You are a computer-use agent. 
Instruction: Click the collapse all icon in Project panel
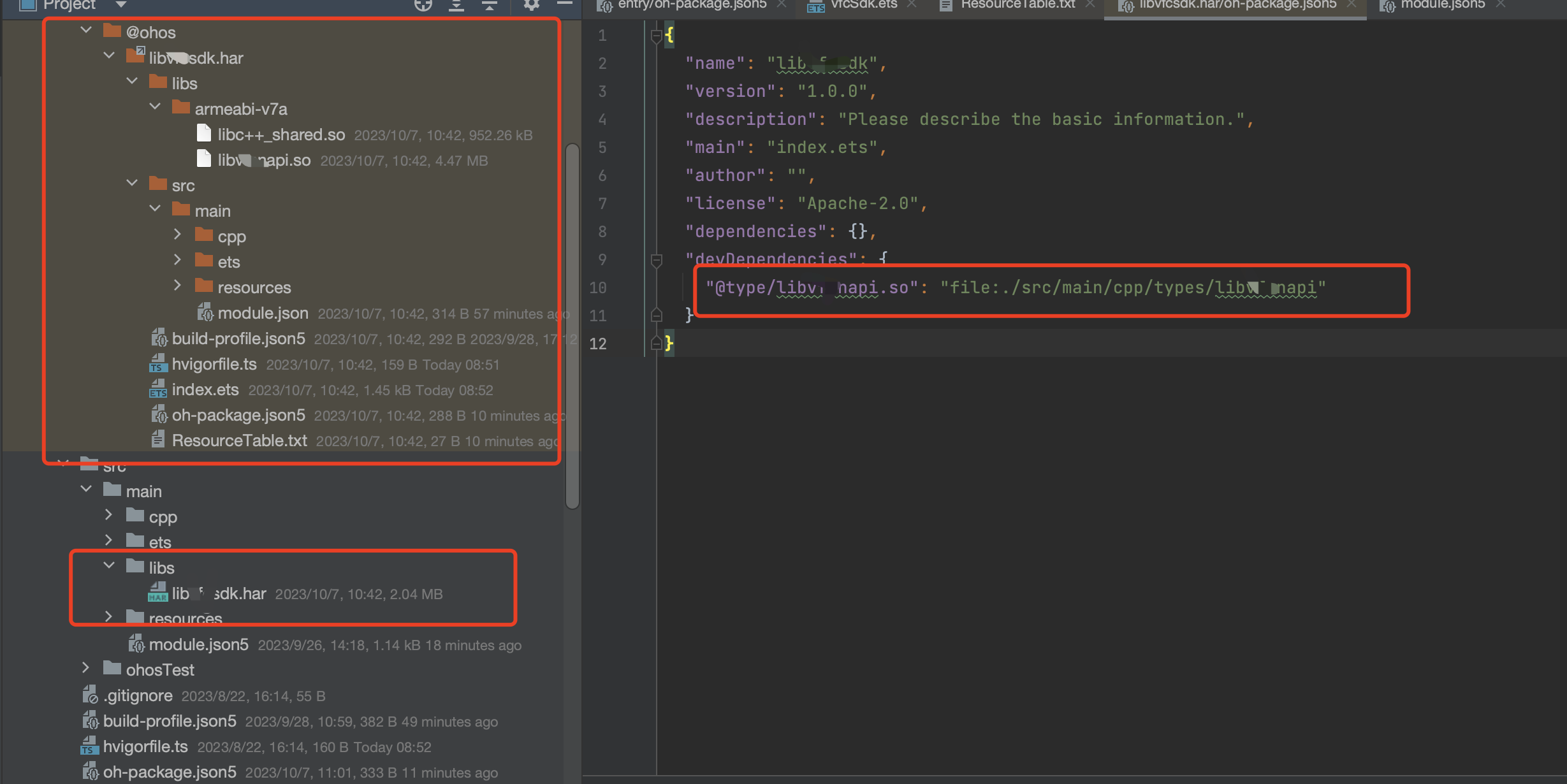coord(490,5)
